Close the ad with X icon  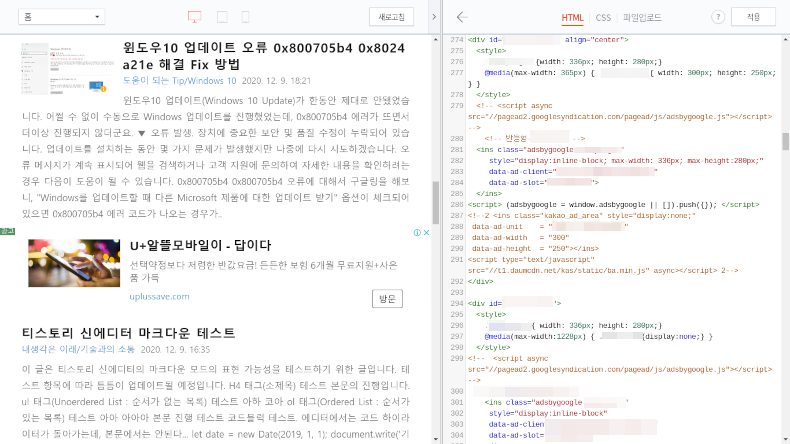tap(426, 232)
